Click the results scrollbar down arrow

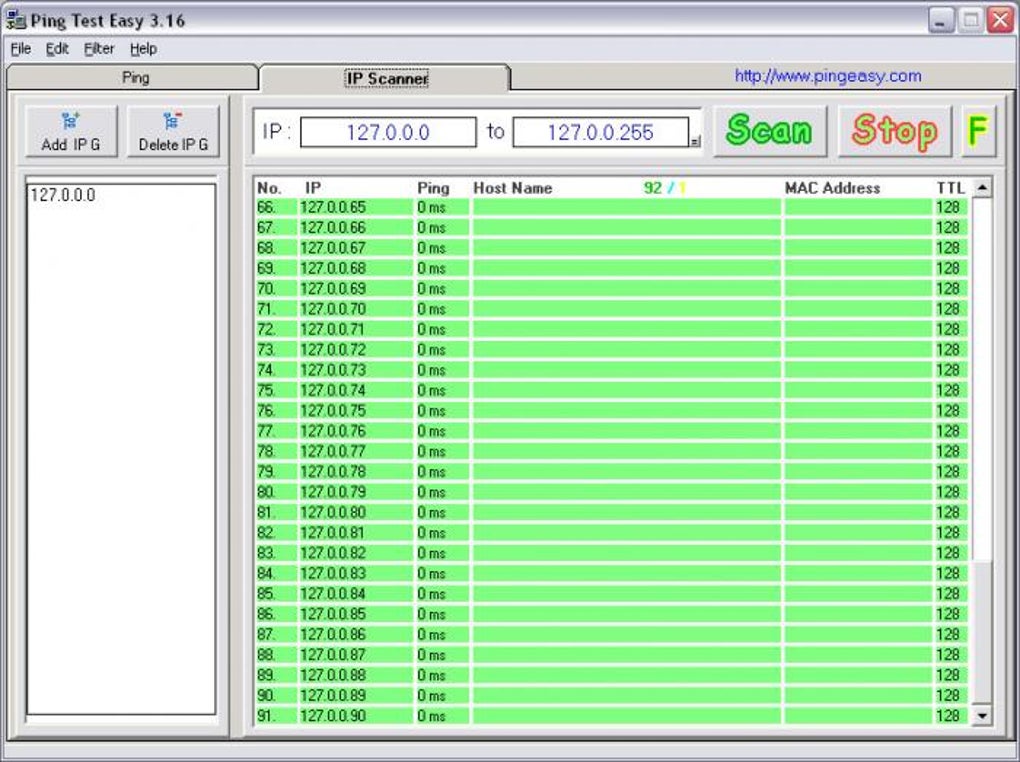pyautogui.click(x=982, y=716)
